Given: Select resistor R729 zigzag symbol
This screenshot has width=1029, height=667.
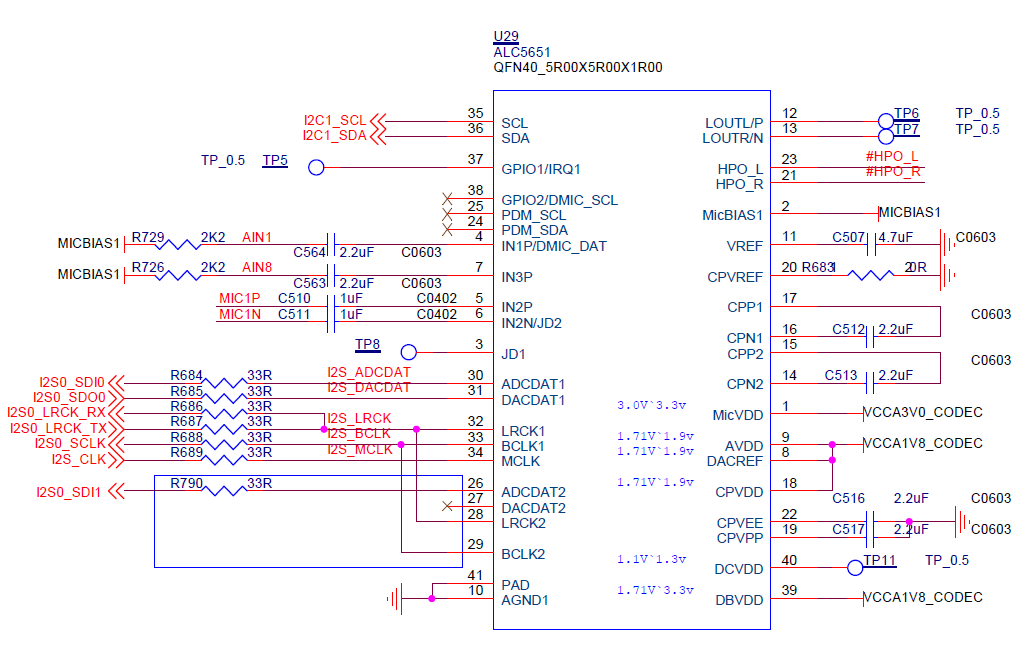Looking at the screenshot, I should click(178, 244).
